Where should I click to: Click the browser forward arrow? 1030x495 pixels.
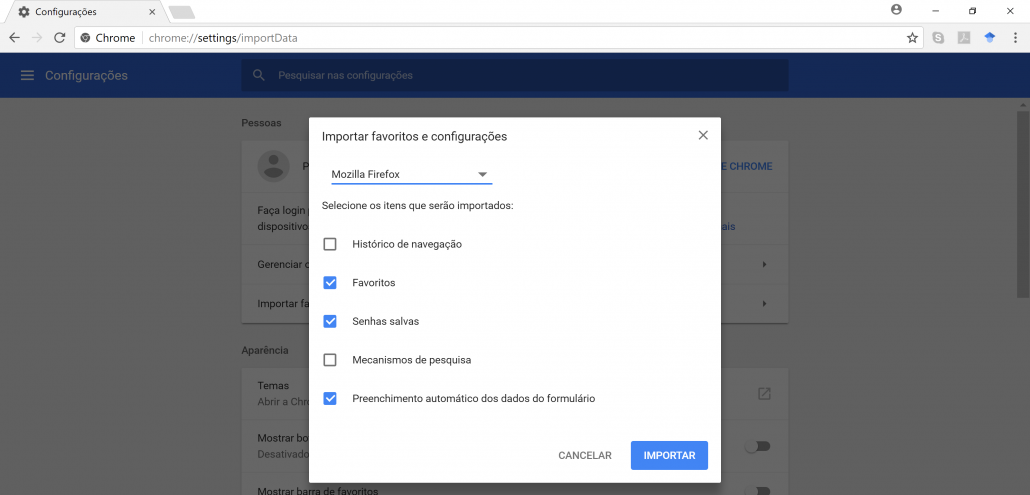click(x=37, y=38)
